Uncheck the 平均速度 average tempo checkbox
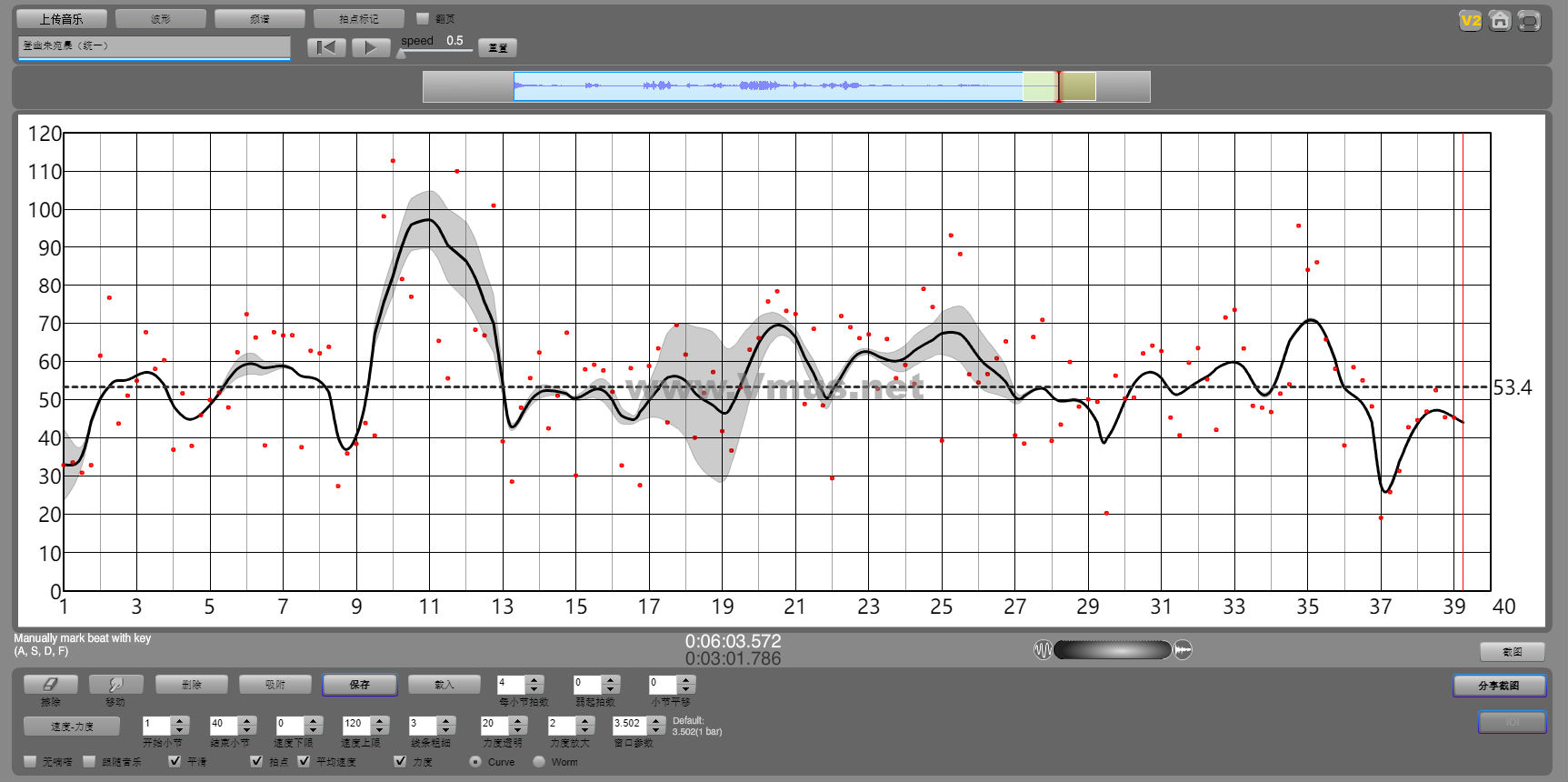 pos(304,761)
